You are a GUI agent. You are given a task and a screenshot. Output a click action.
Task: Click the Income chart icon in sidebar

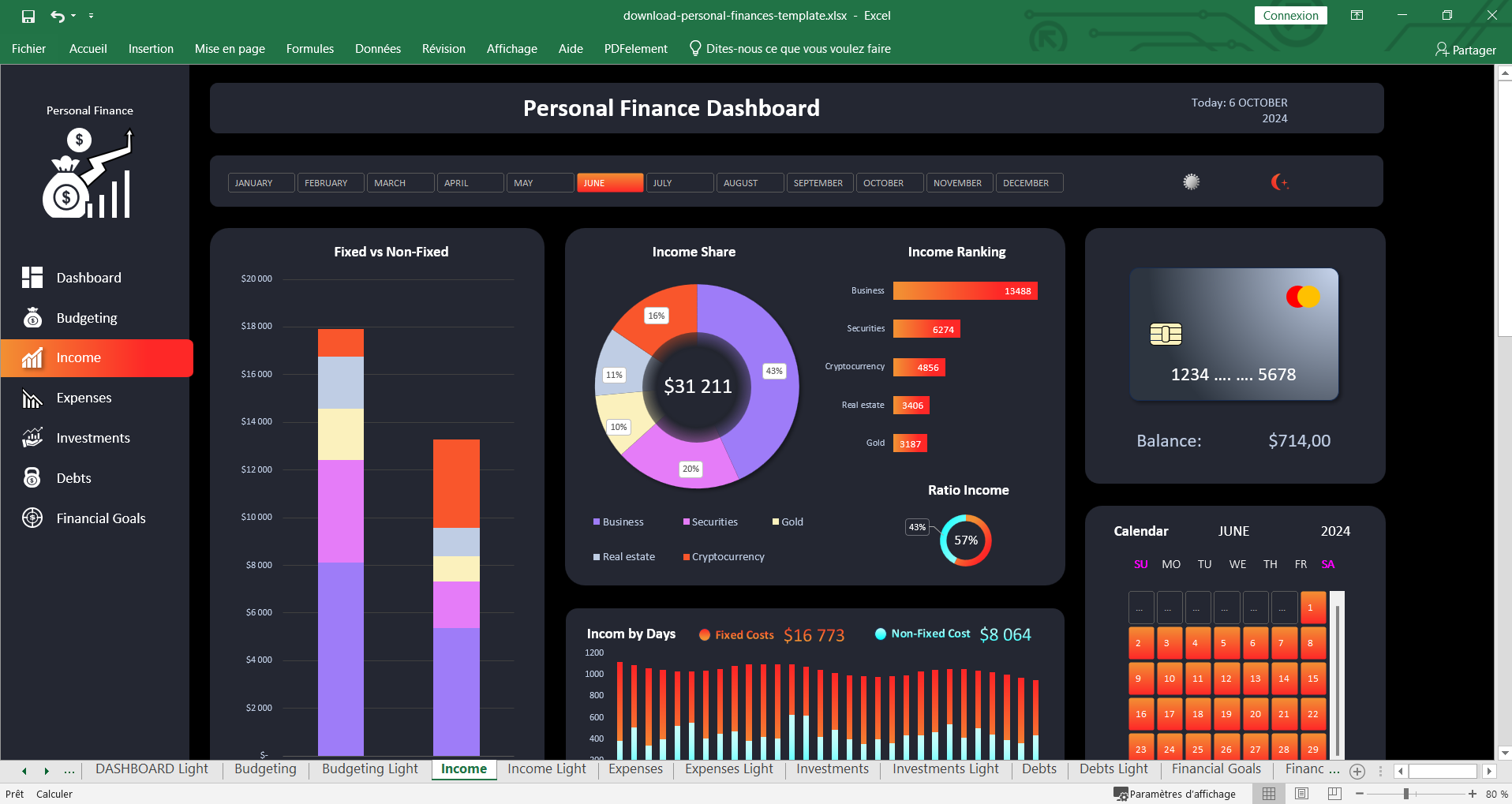[x=32, y=357]
